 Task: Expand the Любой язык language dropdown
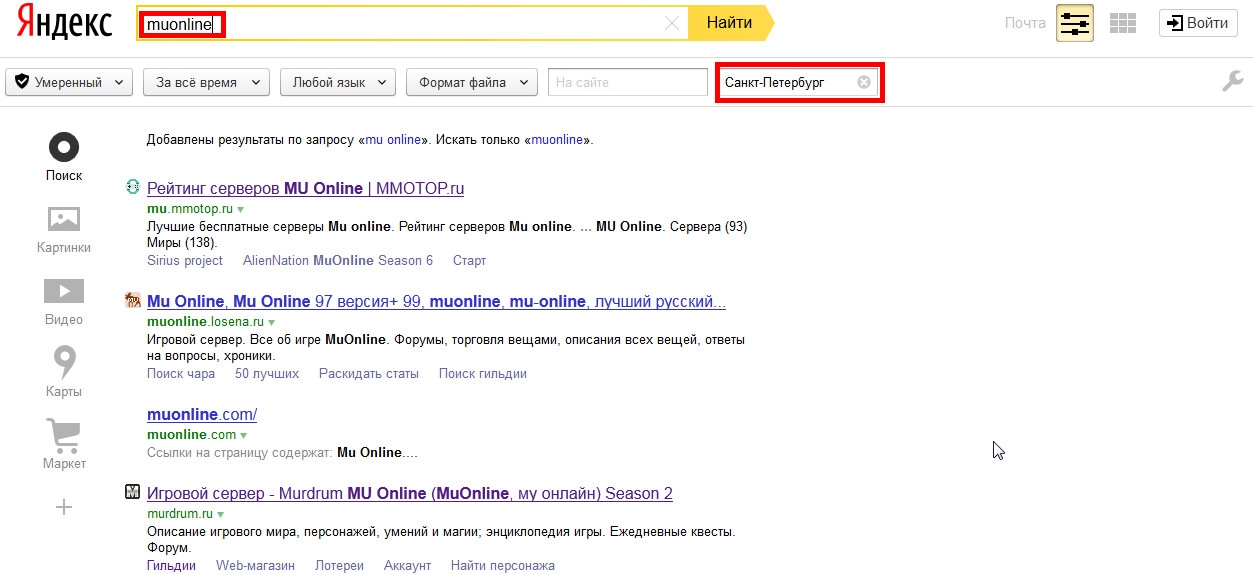338,82
